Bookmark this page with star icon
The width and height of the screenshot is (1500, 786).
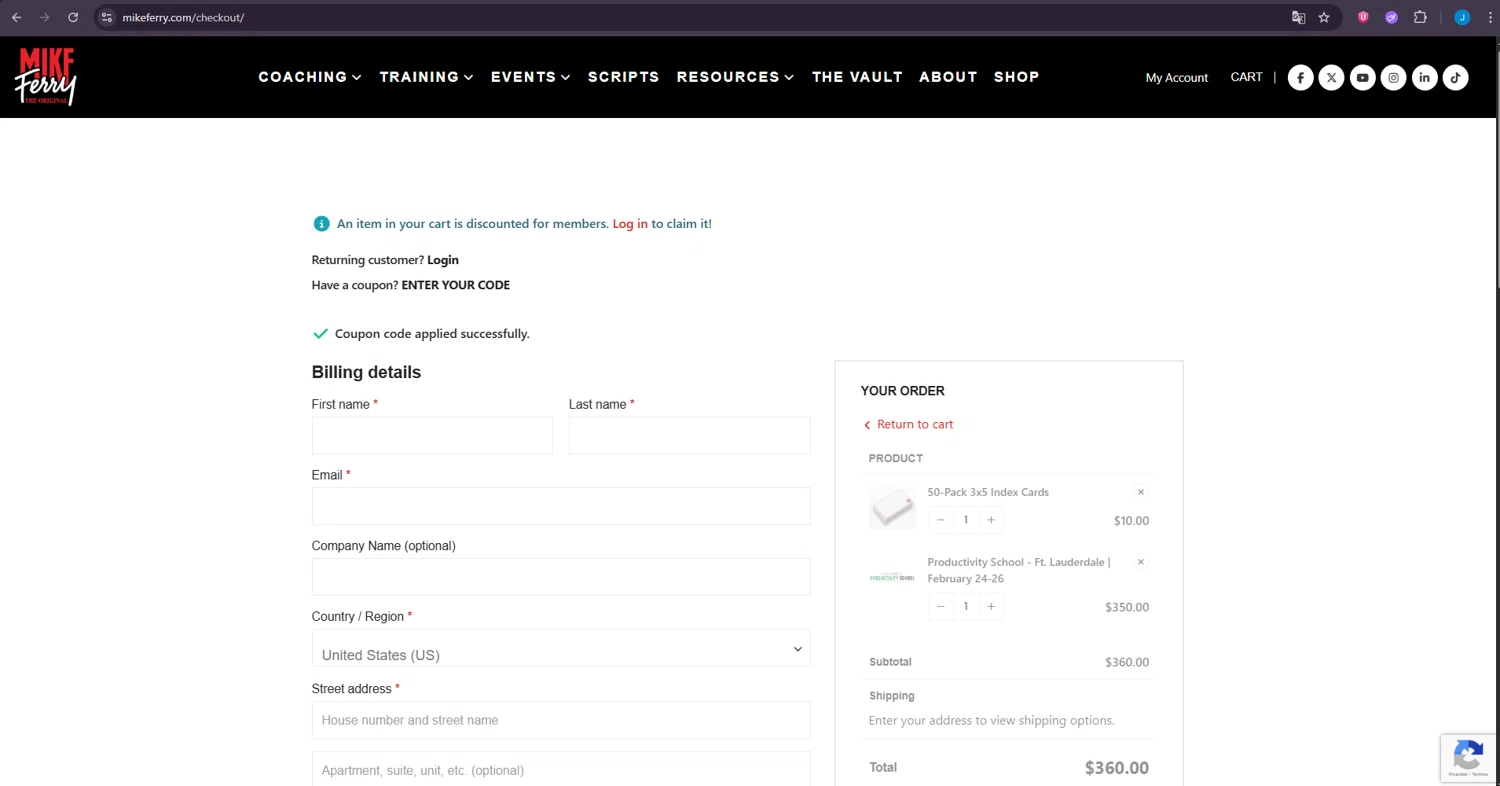click(1324, 17)
